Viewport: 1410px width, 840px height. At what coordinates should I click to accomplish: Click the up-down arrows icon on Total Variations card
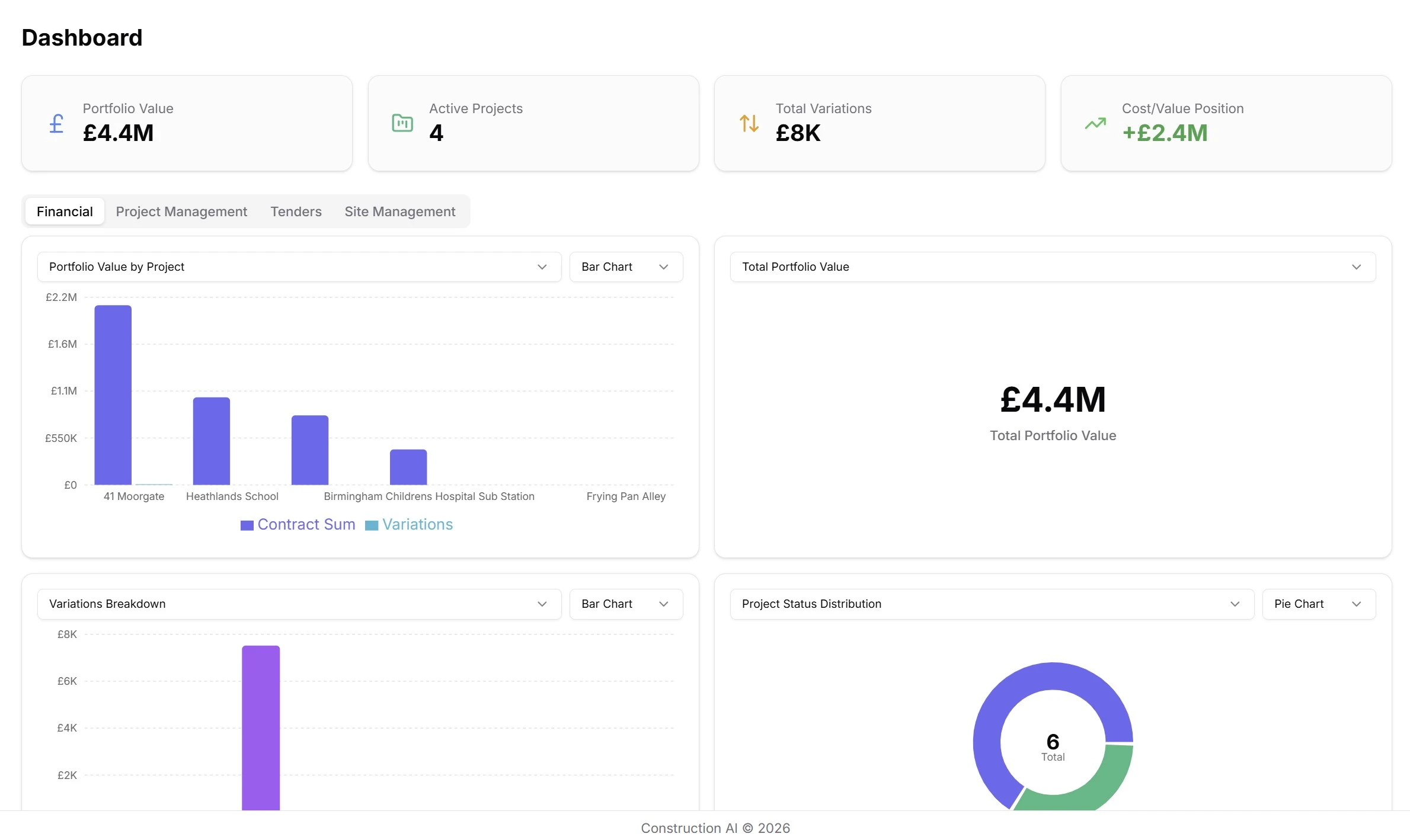(749, 123)
